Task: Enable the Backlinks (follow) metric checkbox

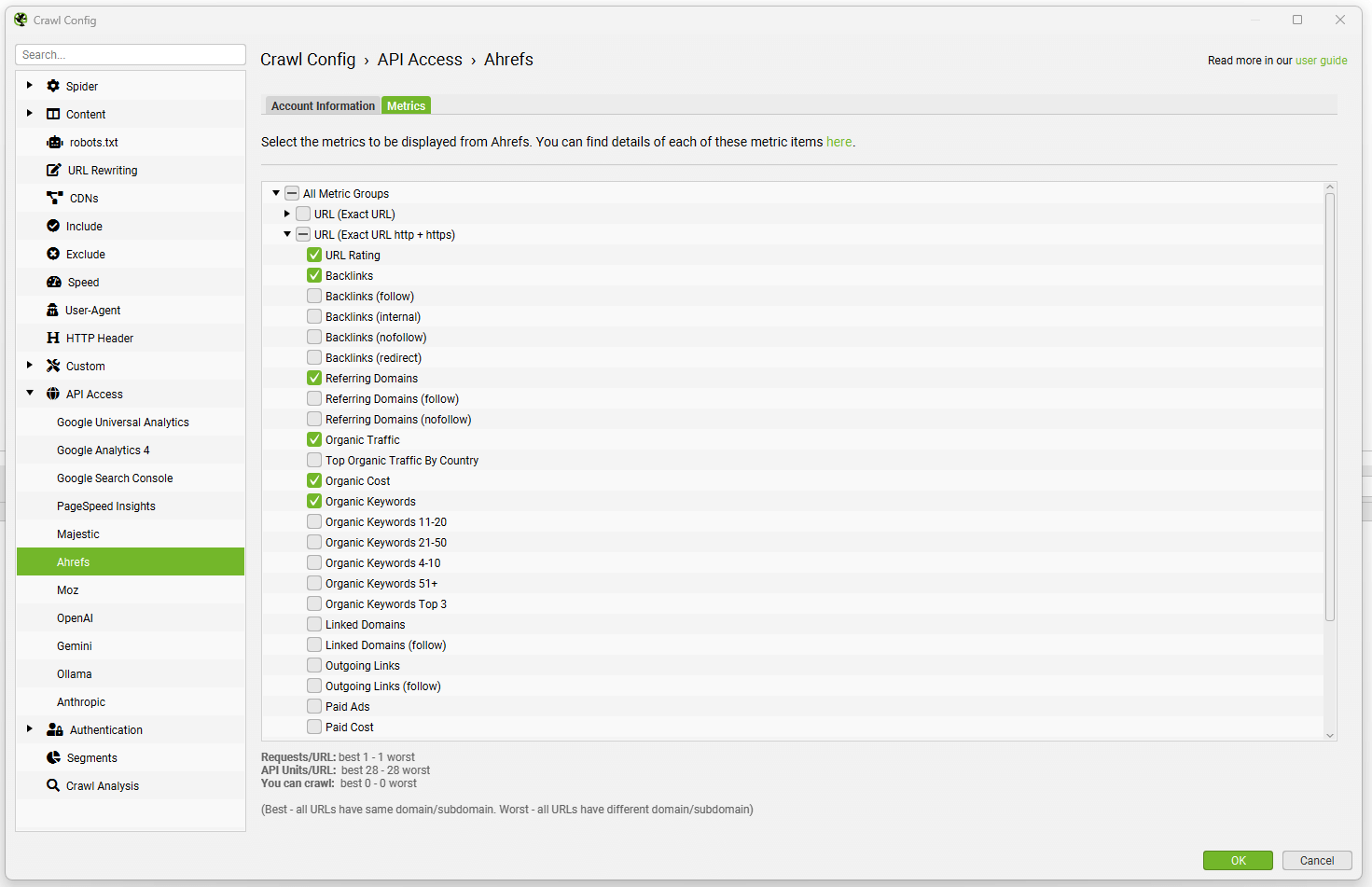Action: pos(314,296)
